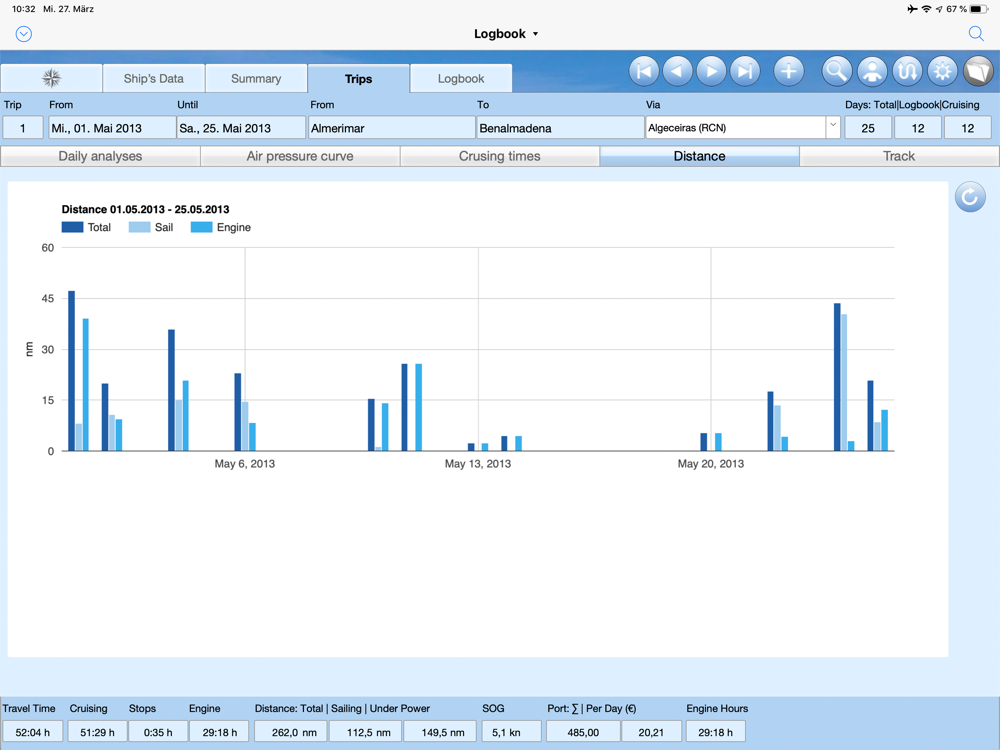Expand the Via port dropdown

coord(832,127)
